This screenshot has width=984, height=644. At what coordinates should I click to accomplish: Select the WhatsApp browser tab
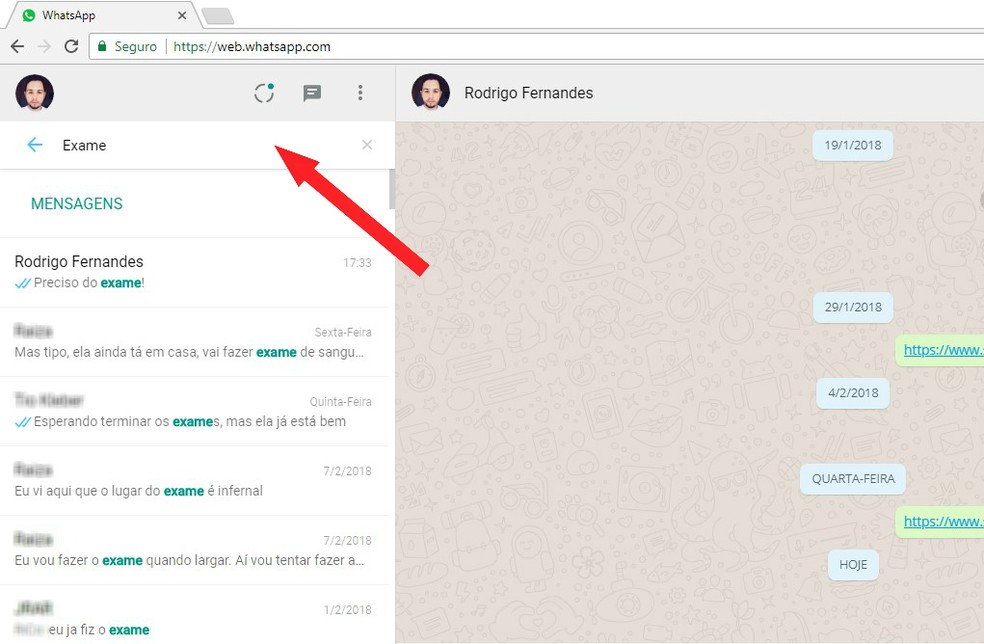tap(104, 15)
